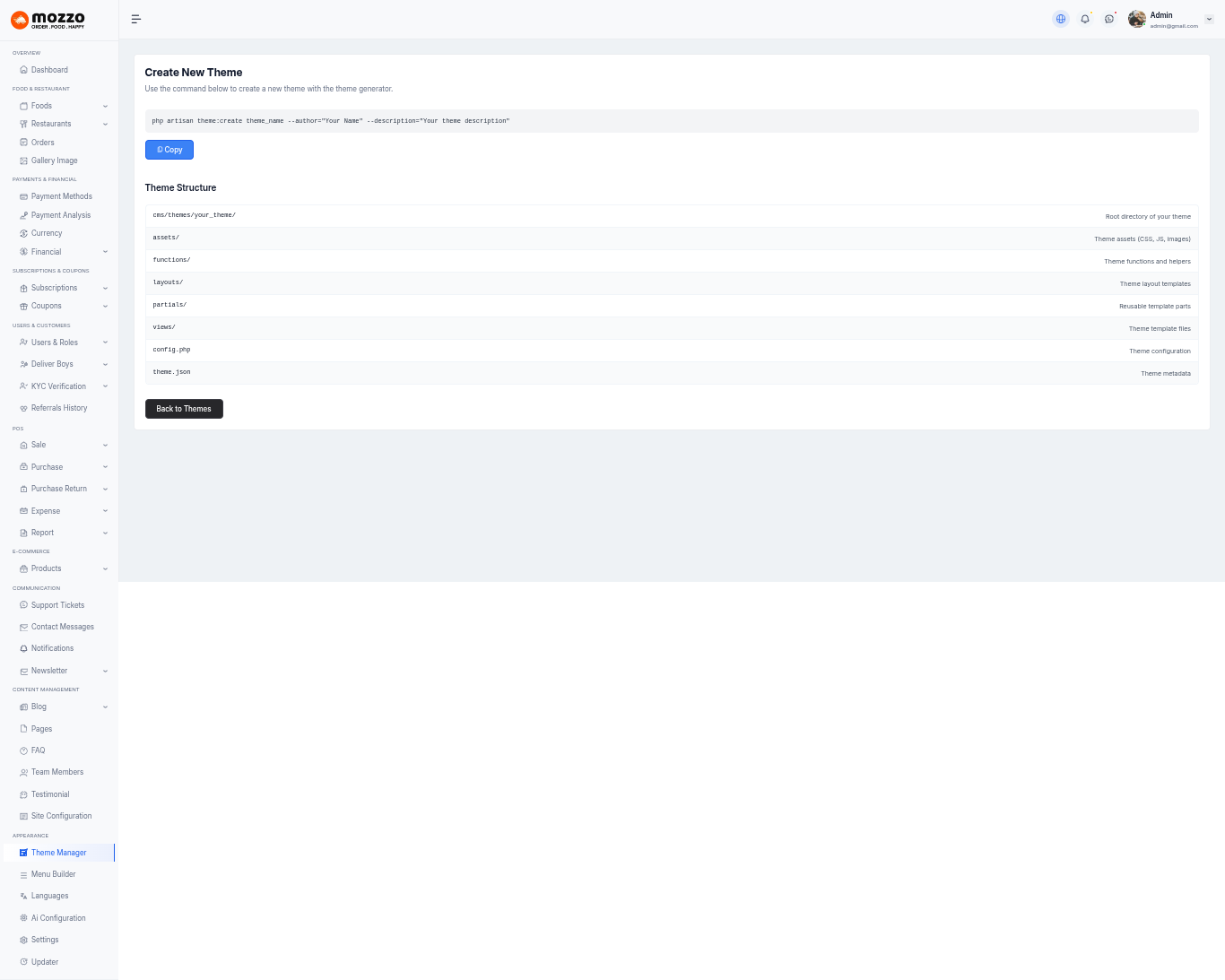
Task: Go to Payment Methods page
Action: pos(61,196)
